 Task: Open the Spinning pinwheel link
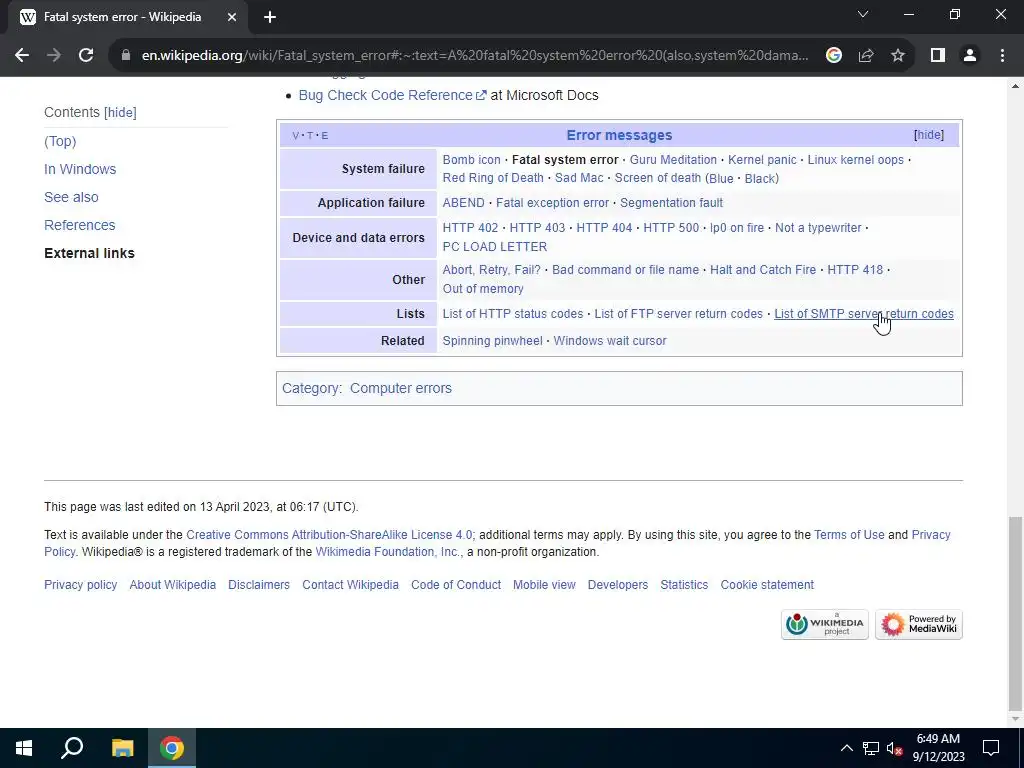[492, 341]
